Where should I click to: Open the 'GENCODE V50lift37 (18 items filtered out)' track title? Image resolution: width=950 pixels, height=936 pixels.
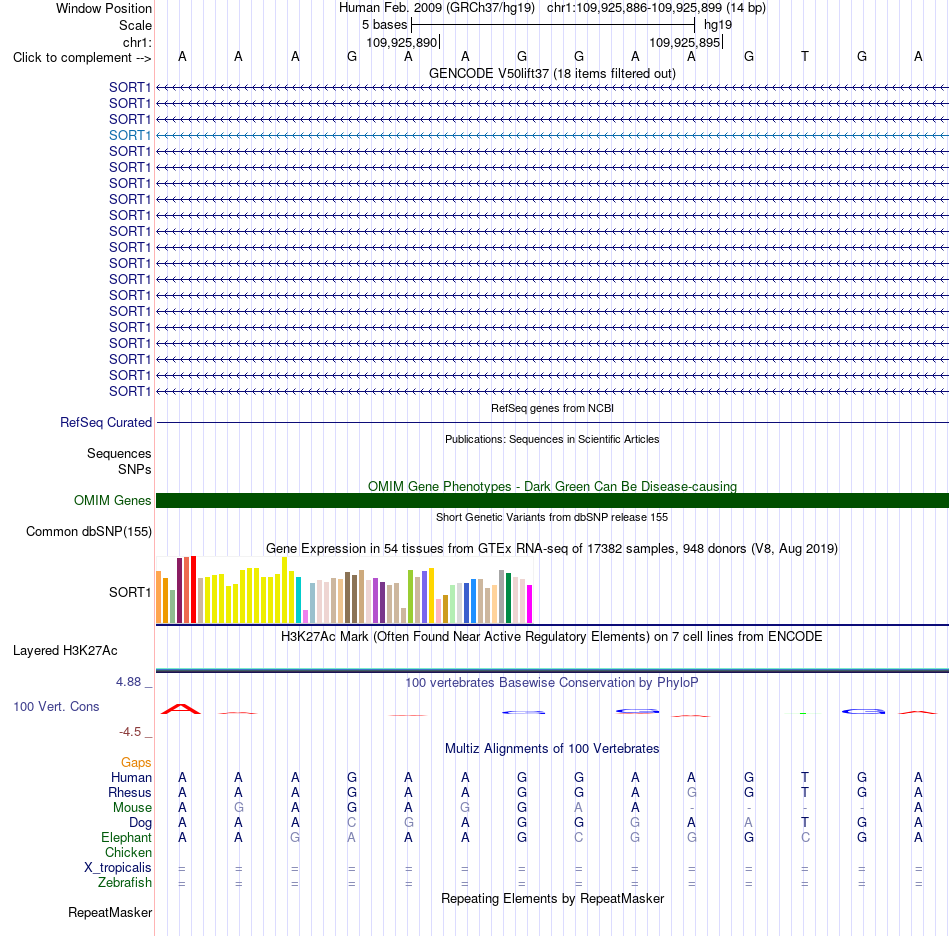click(x=552, y=73)
